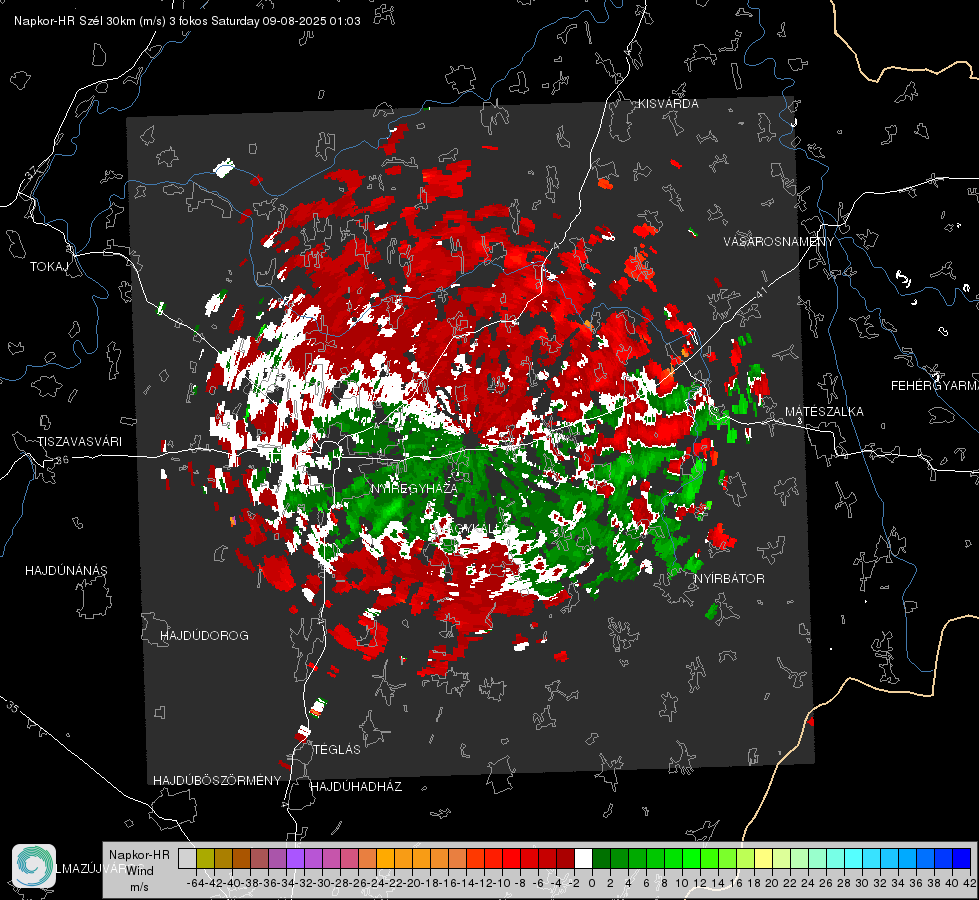The height and width of the screenshot is (900, 979).
Task: Pick the bright purple swatch above -34
Action: pos(295,858)
